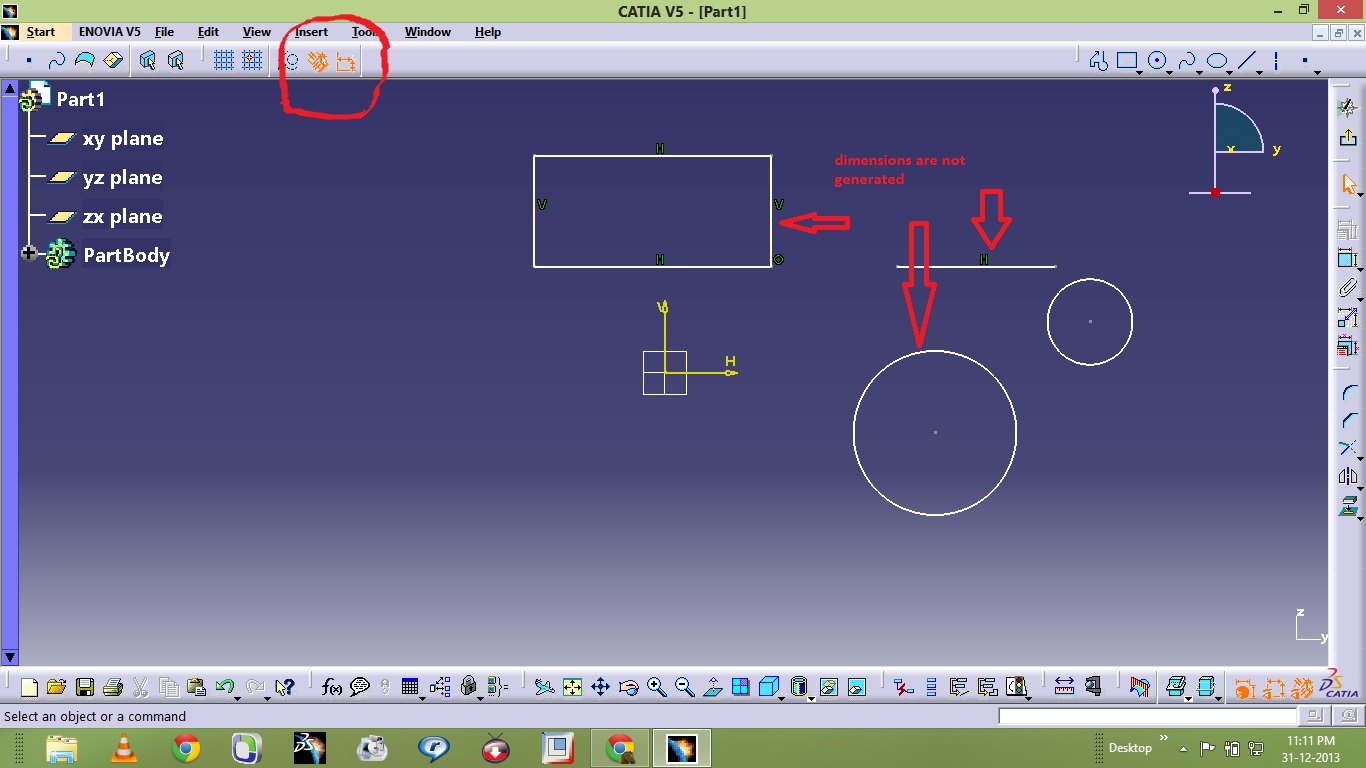Screen dimensions: 1366x768
Task: Click the Zoom In magnifier
Action: pyautogui.click(x=656, y=687)
